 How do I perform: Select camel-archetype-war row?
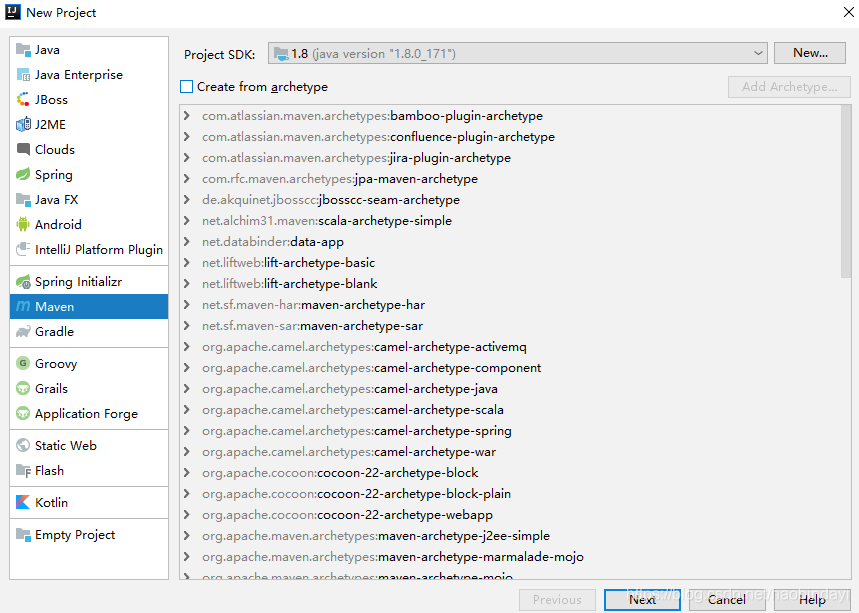click(510, 452)
